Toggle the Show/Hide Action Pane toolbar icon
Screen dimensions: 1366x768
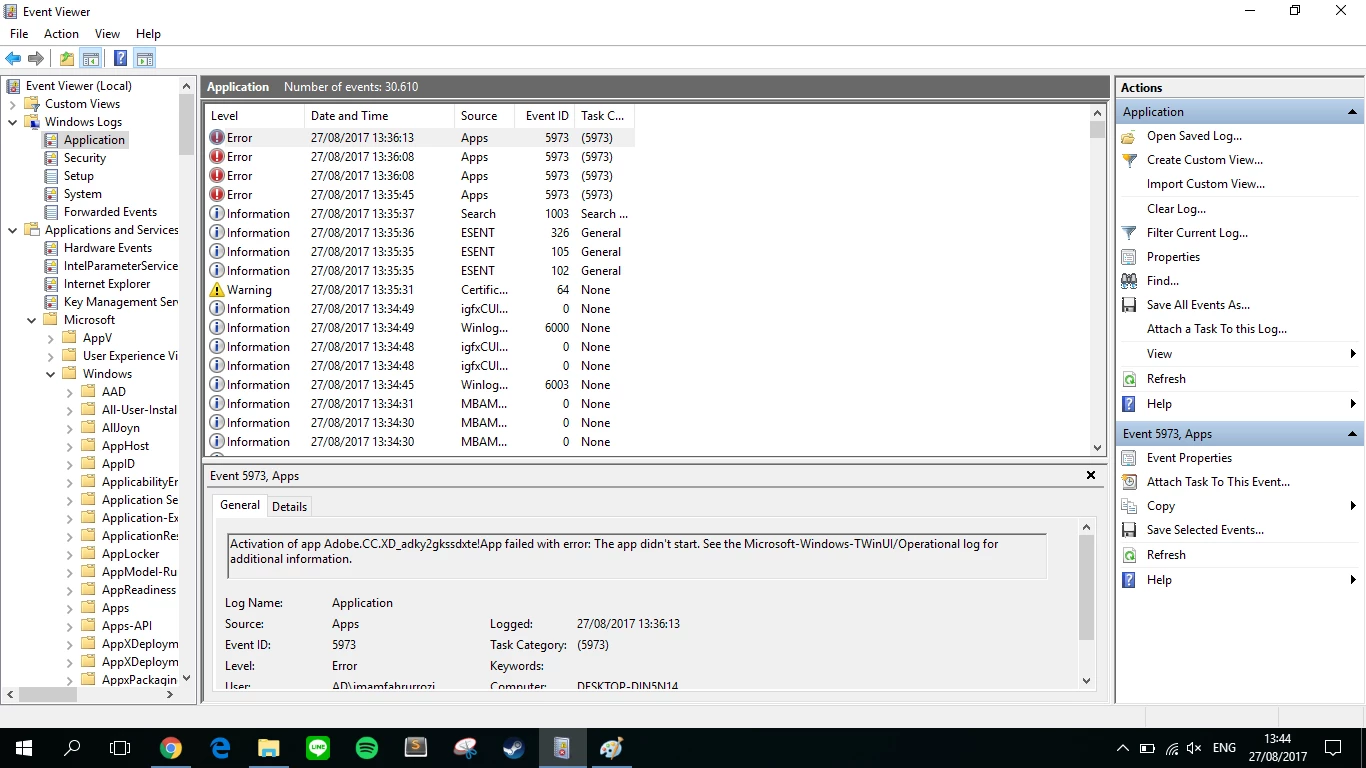[x=144, y=58]
